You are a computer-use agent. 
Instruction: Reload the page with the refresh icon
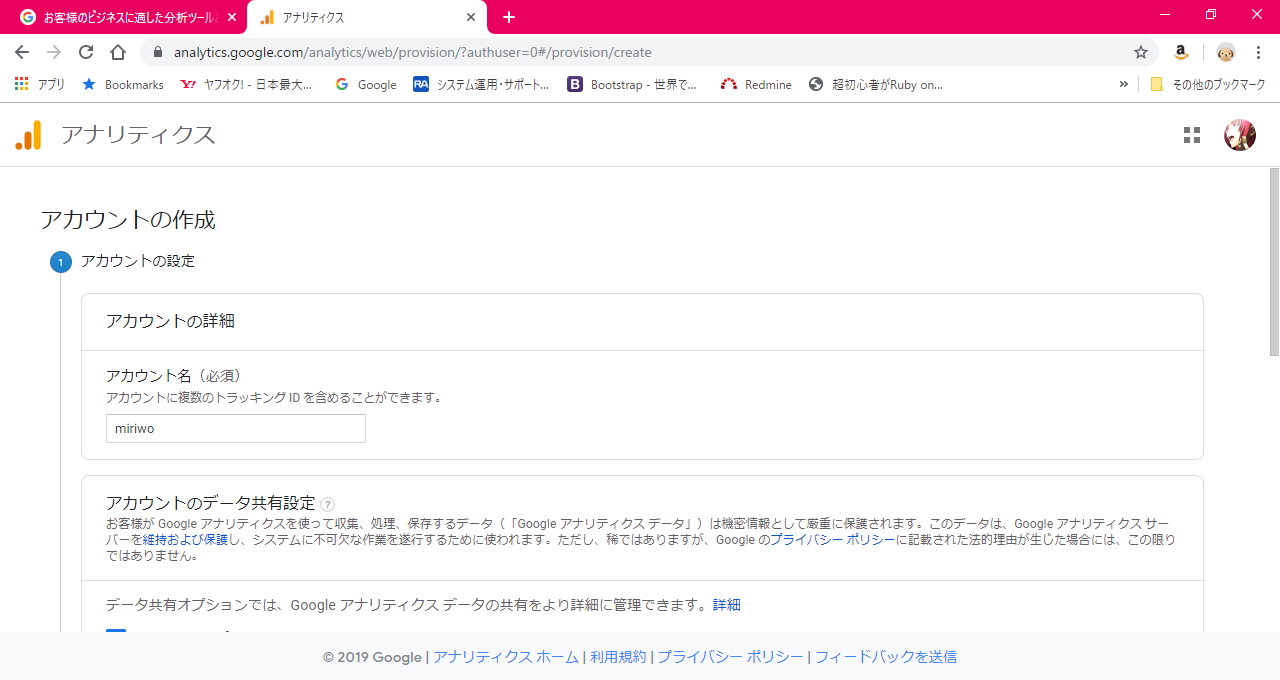(x=85, y=52)
